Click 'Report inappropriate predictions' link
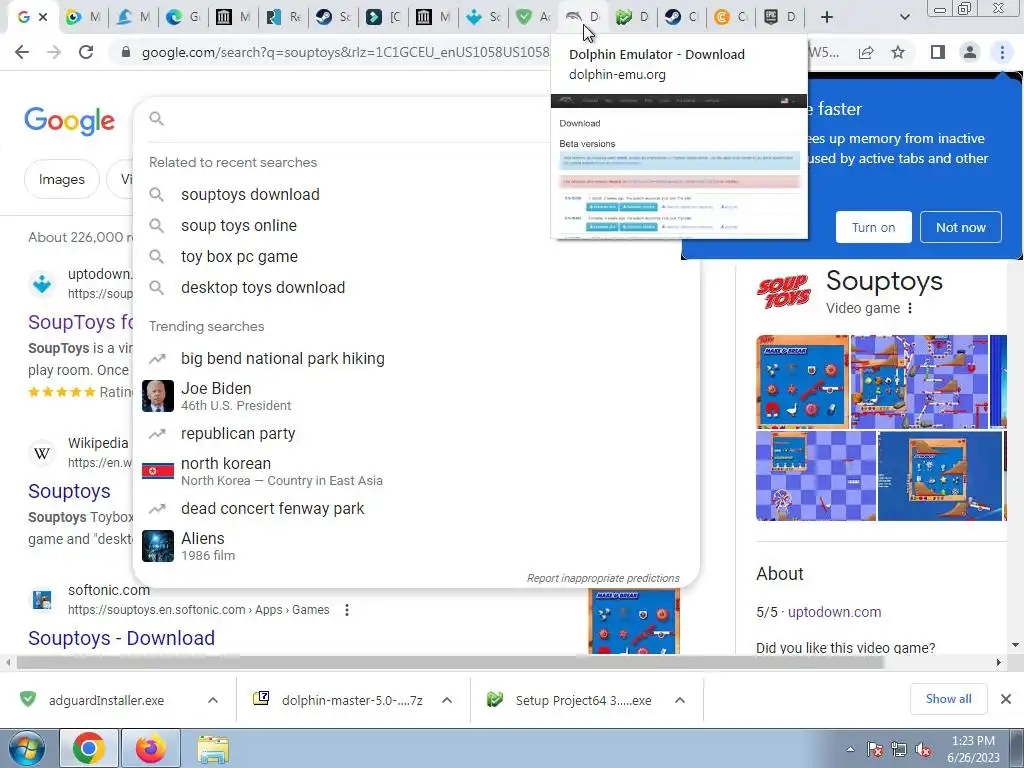This screenshot has height=768, width=1024. pos(603,578)
